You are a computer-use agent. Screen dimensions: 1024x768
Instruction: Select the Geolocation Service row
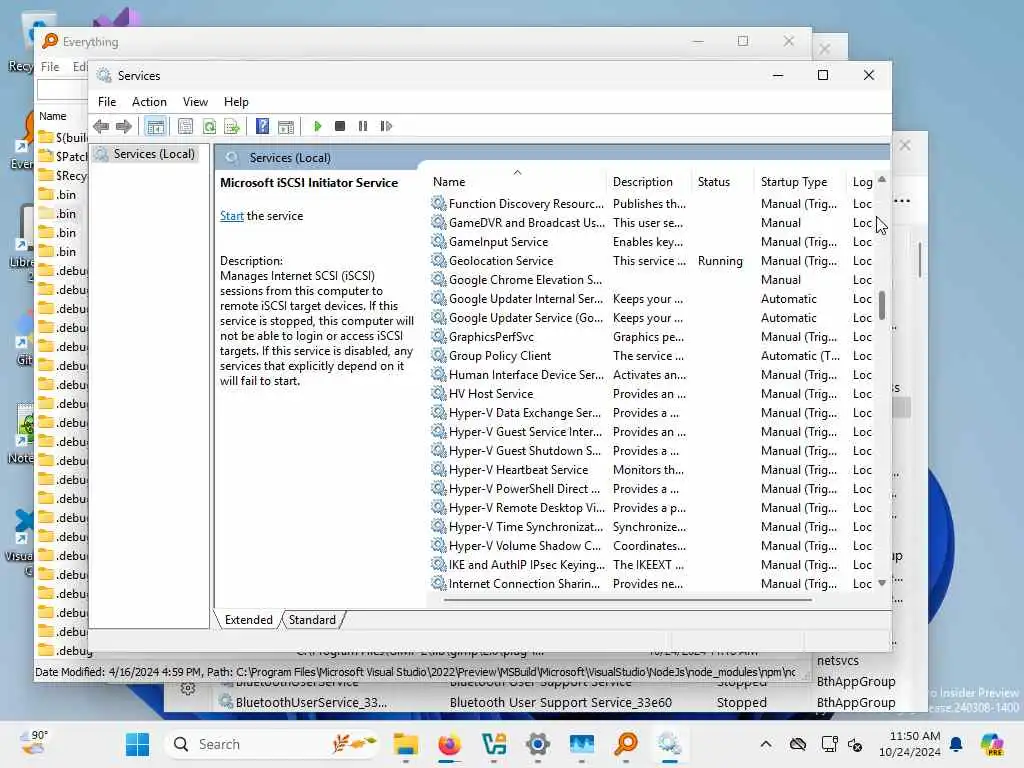click(652, 261)
